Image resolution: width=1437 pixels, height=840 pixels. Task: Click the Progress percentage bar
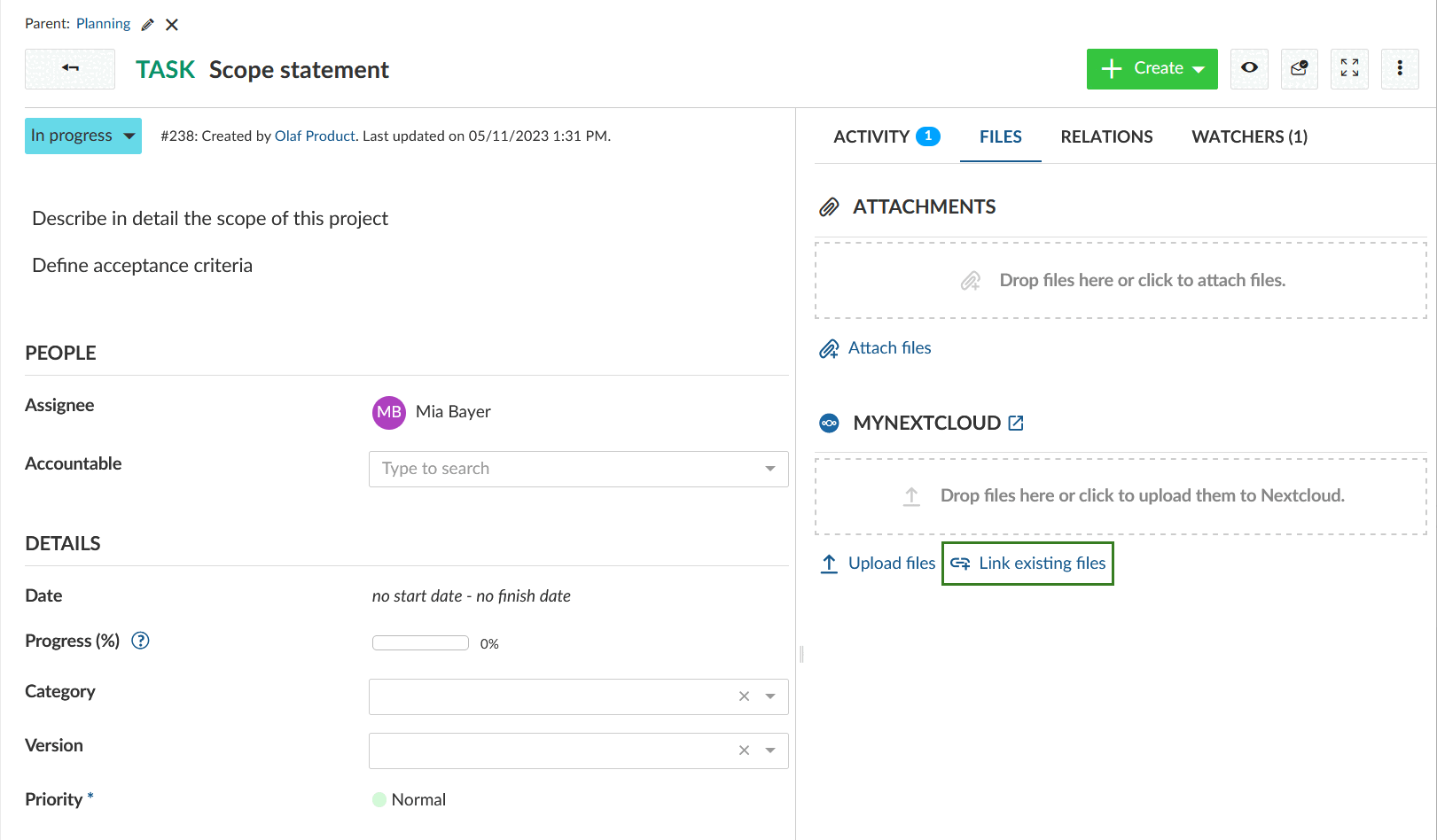pyautogui.click(x=420, y=642)
